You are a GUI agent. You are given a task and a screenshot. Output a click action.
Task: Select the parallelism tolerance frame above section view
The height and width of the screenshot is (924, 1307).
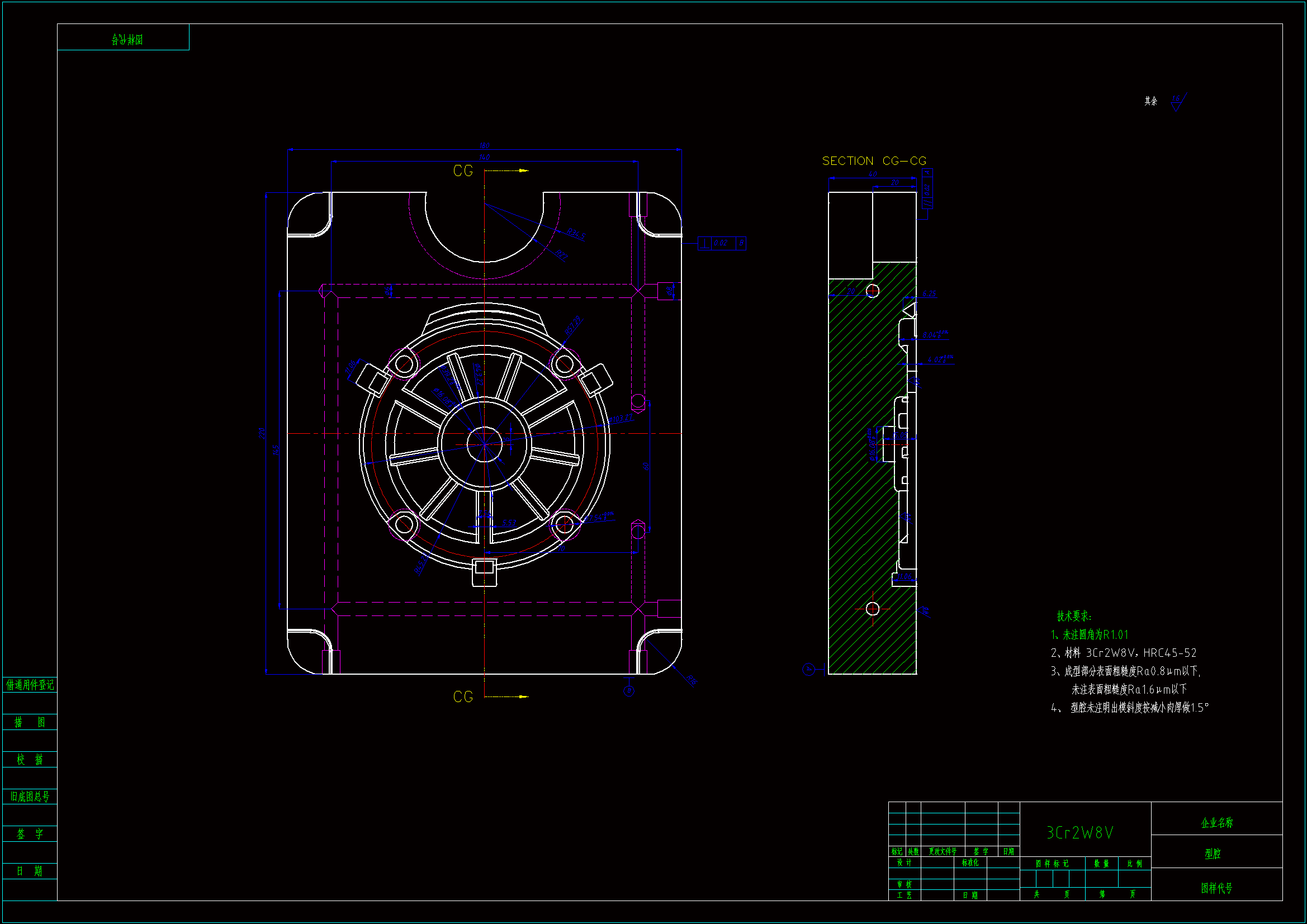pos(927,188)
